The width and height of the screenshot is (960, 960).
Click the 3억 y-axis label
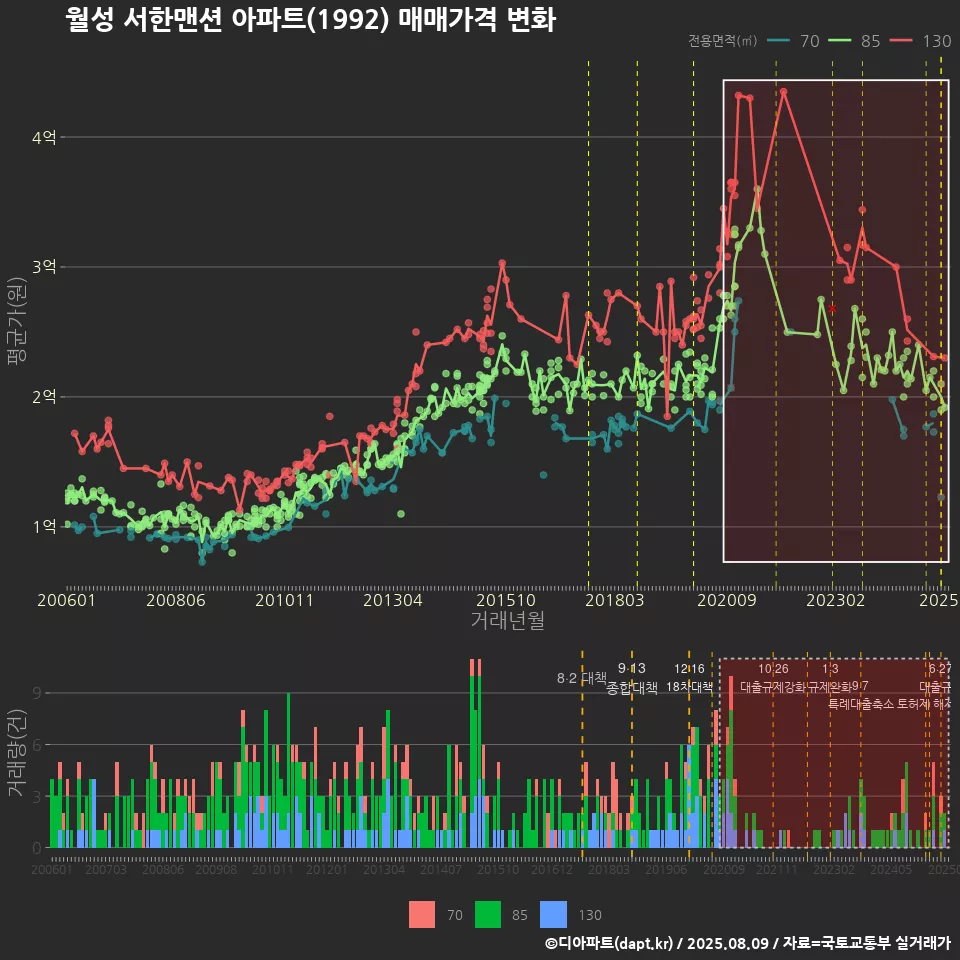click(44, 267)
